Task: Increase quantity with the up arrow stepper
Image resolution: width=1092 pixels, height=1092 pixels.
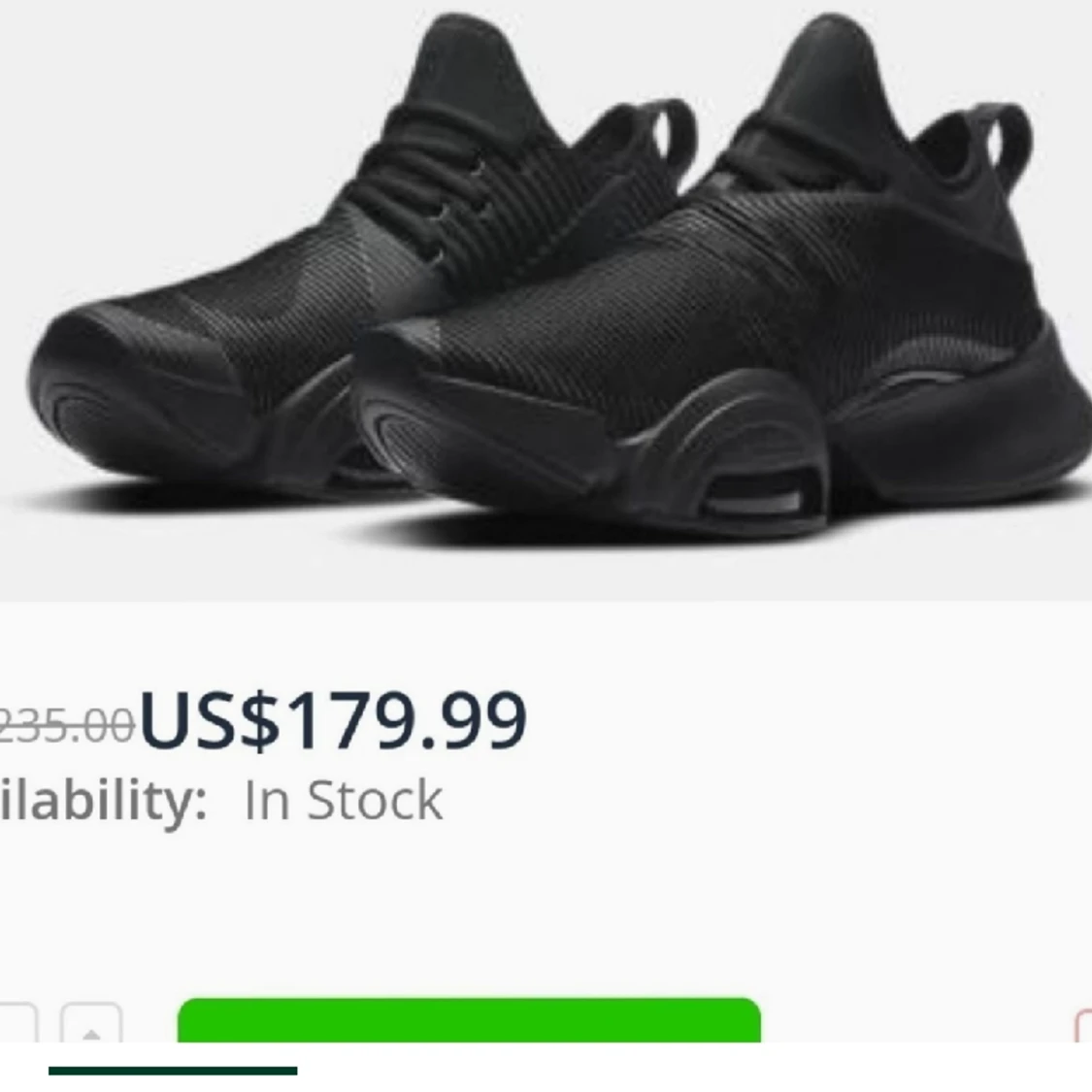Action: [91, 1023]
